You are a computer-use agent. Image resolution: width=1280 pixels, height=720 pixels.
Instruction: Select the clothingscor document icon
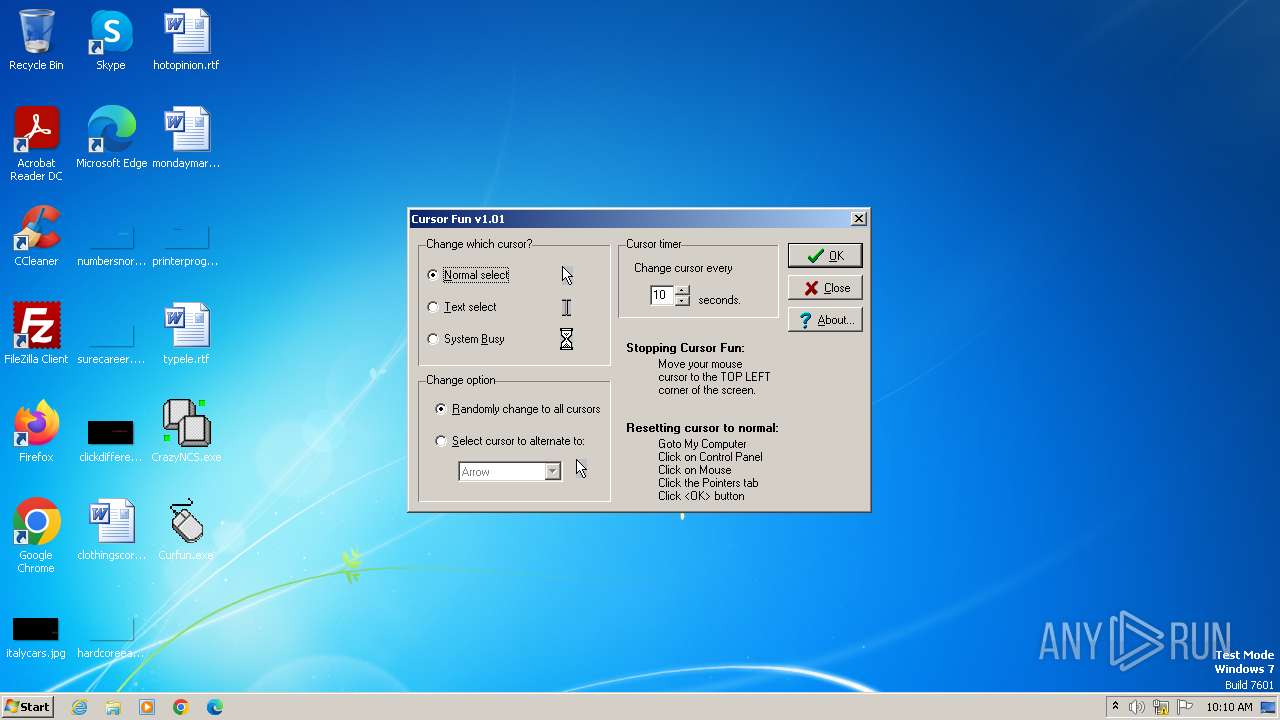click(111, 530)
